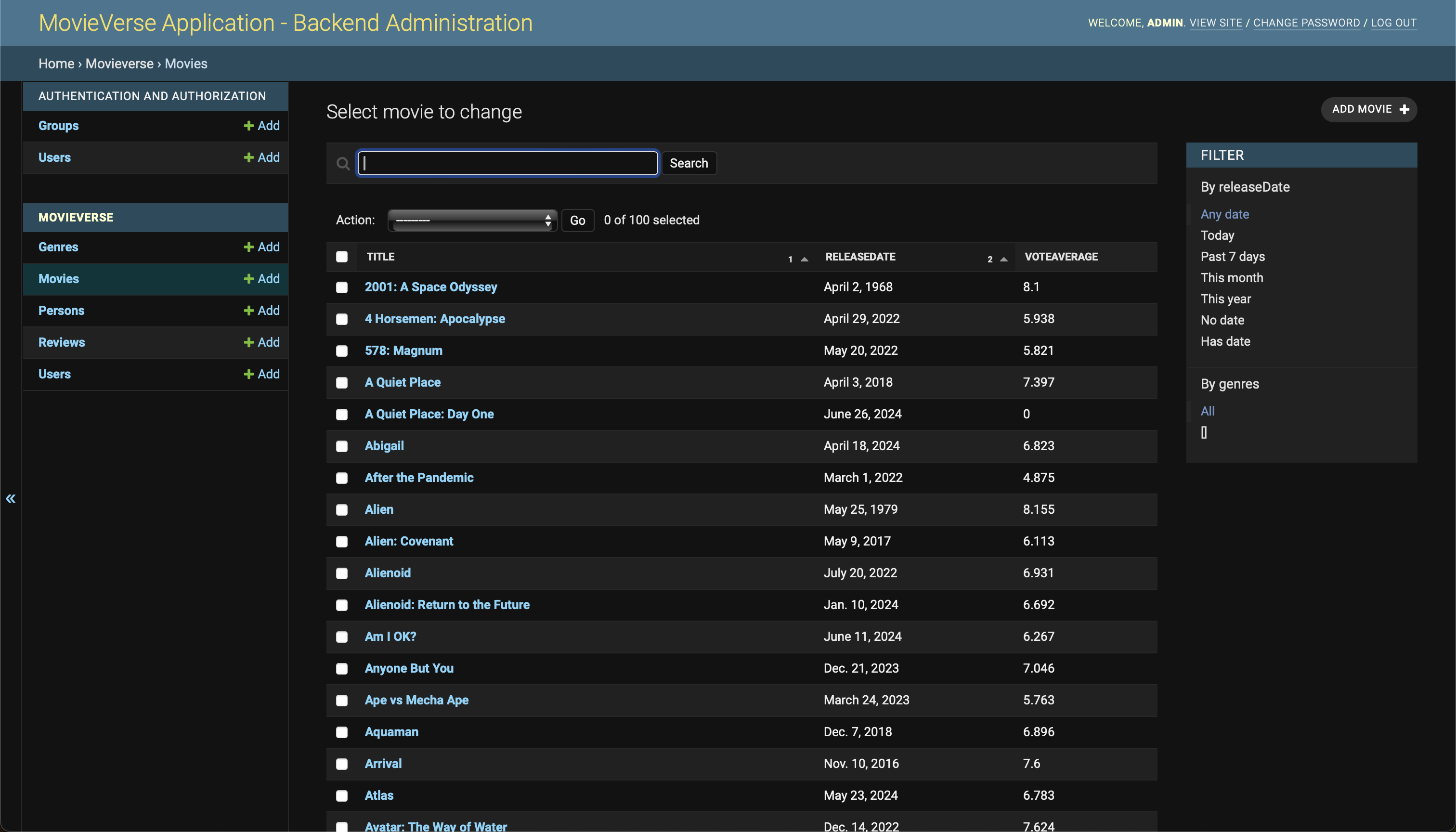Check the After the Pandemic row
The height and width of the screenshot is (832, 1456).
click(x=342, y=478)
